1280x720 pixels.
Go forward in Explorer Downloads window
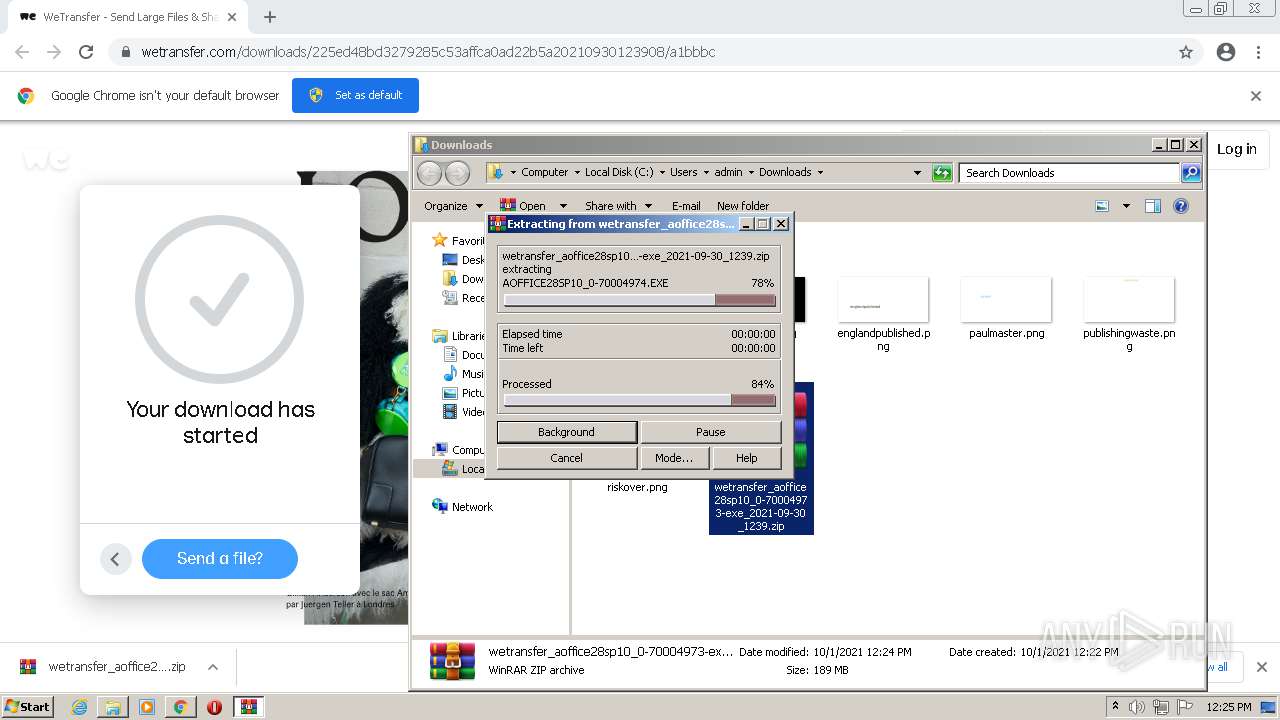click(457, 173)
